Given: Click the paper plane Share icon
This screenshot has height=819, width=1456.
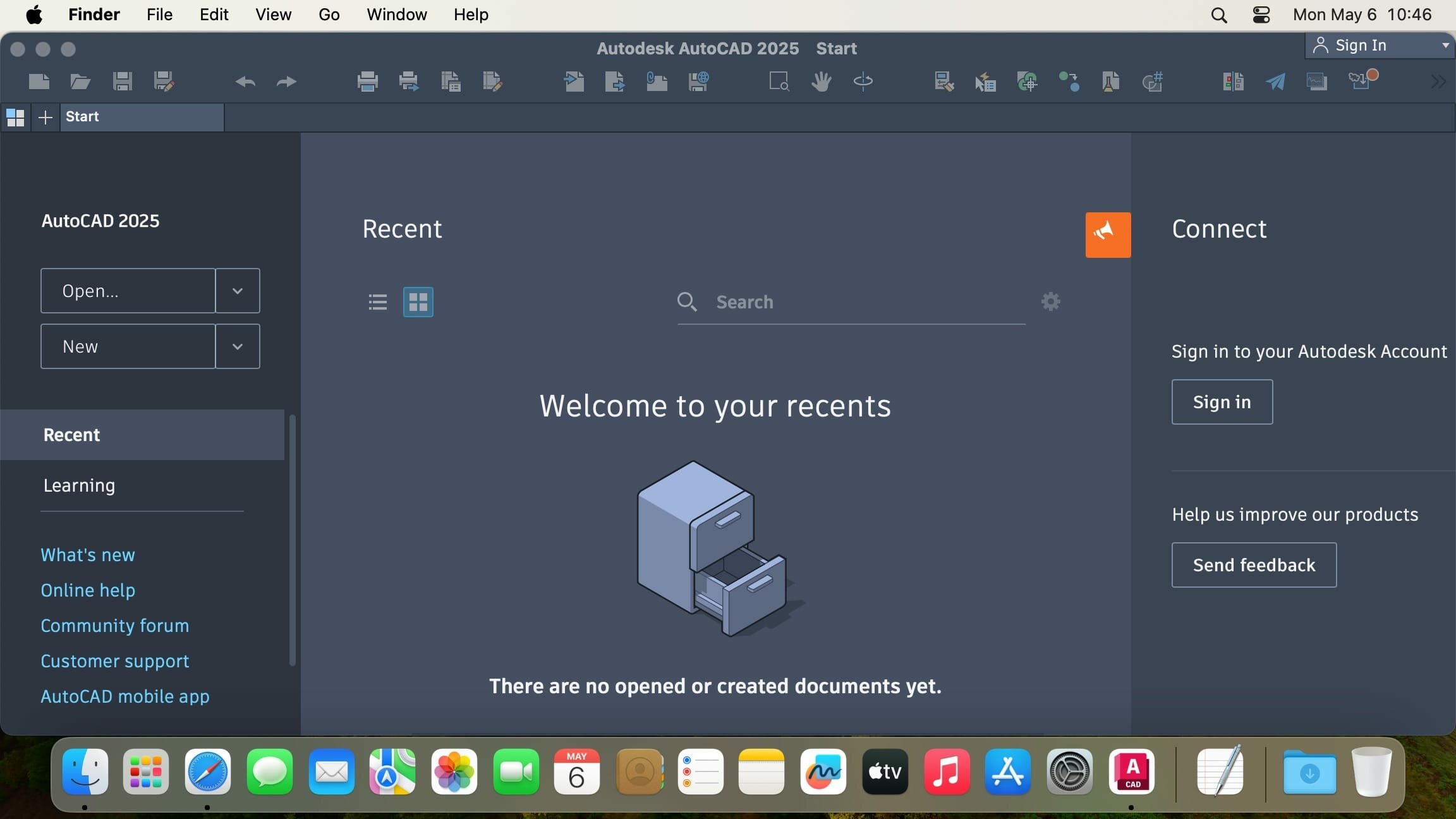Looking at the screenshot, I should point(1275,82).
